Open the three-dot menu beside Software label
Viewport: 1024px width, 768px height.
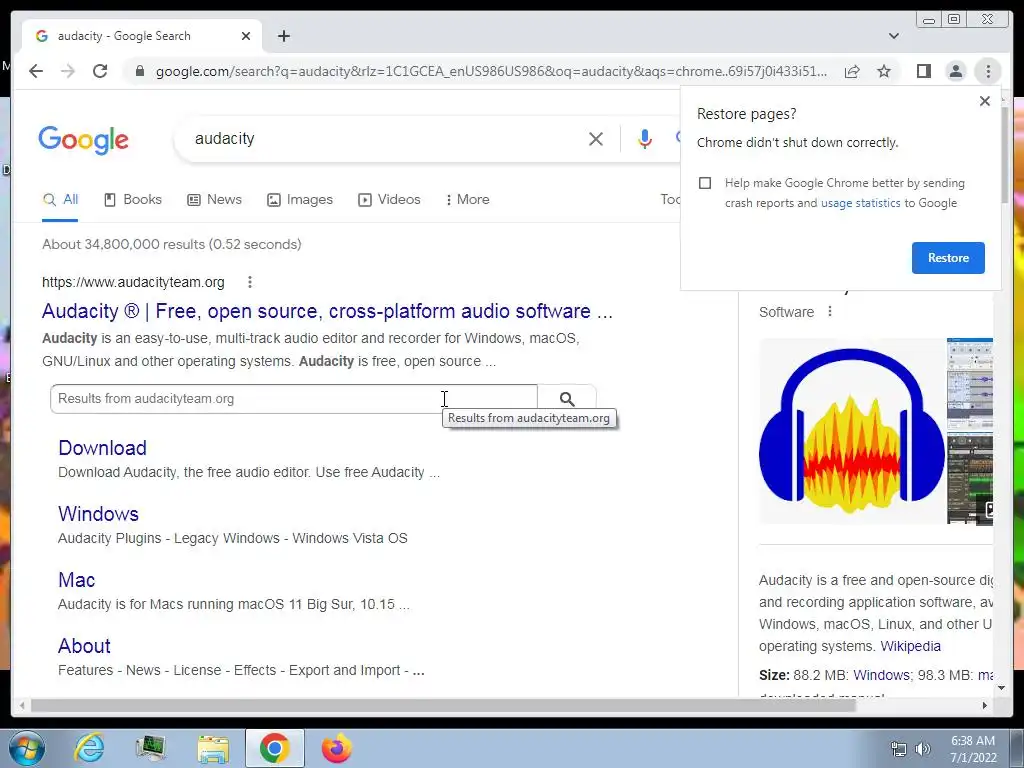[x=829, y=312]
